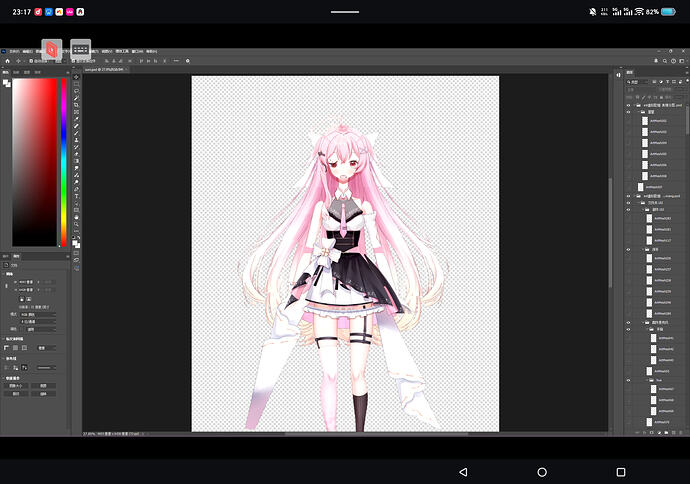This screenshot has height=484, width=690.
Task: Click the Layers panel text layer filter
Action: pyautogui.click(x=668, y=82)
